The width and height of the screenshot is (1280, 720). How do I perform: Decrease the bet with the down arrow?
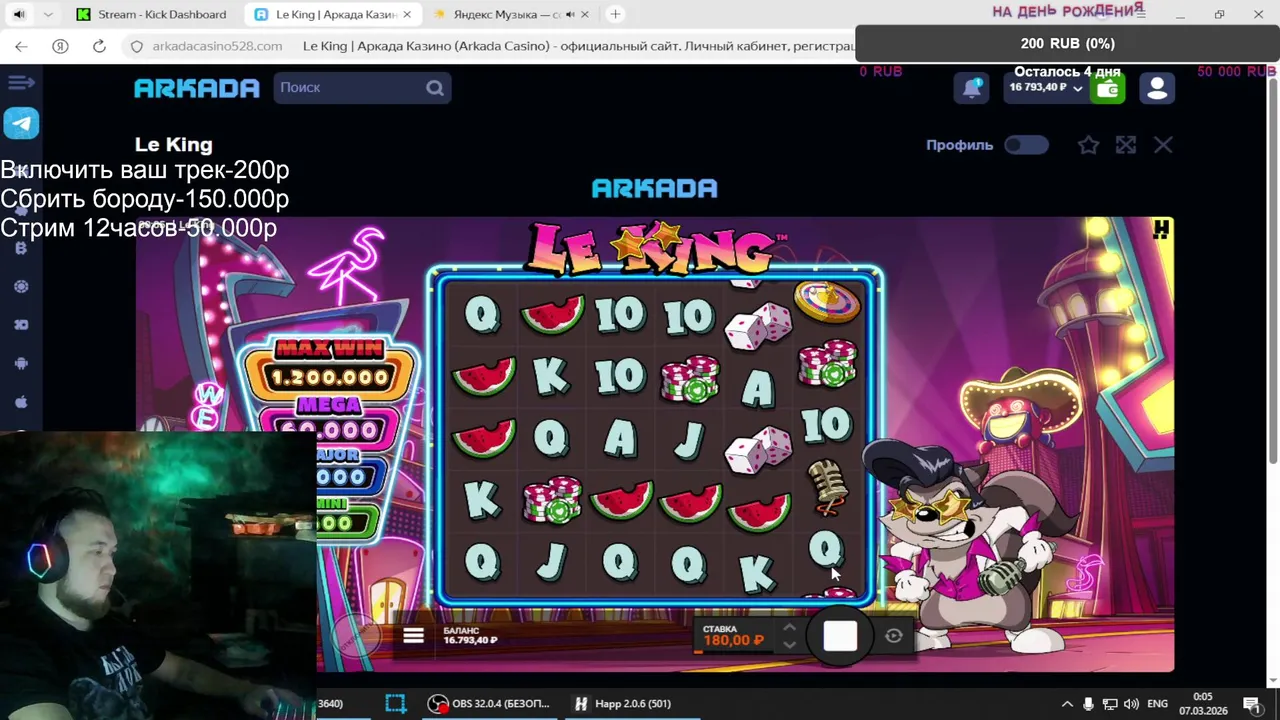coord(789,645)
